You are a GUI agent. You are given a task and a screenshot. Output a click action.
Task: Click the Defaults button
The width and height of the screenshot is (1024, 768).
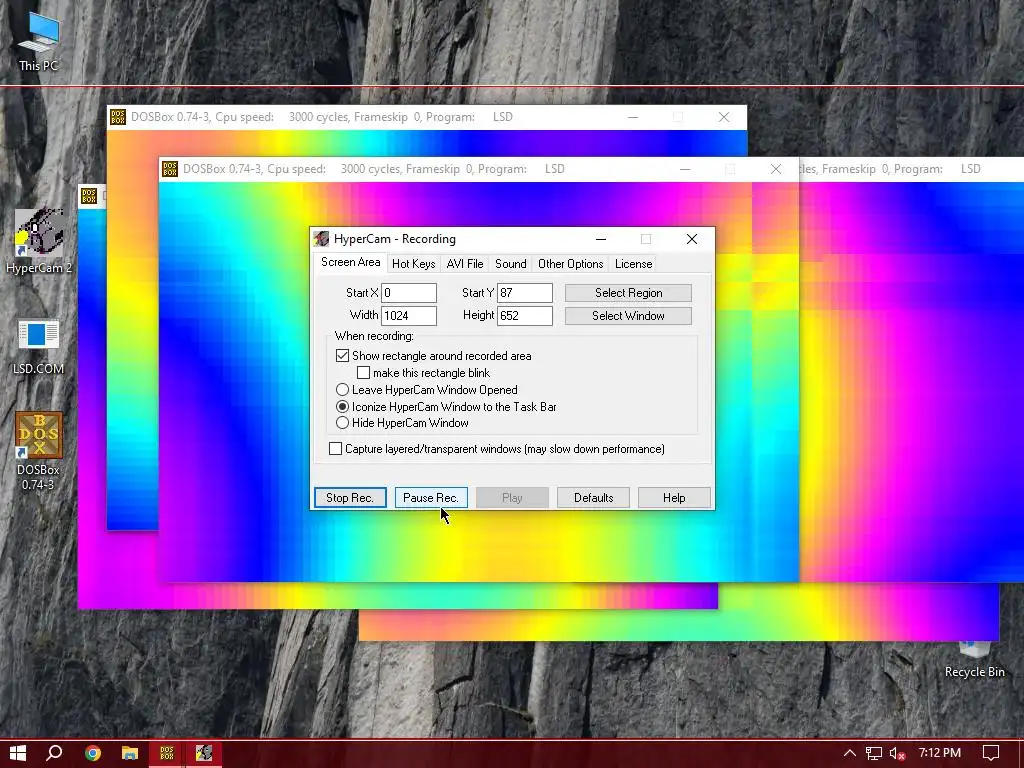click(593, 498)
